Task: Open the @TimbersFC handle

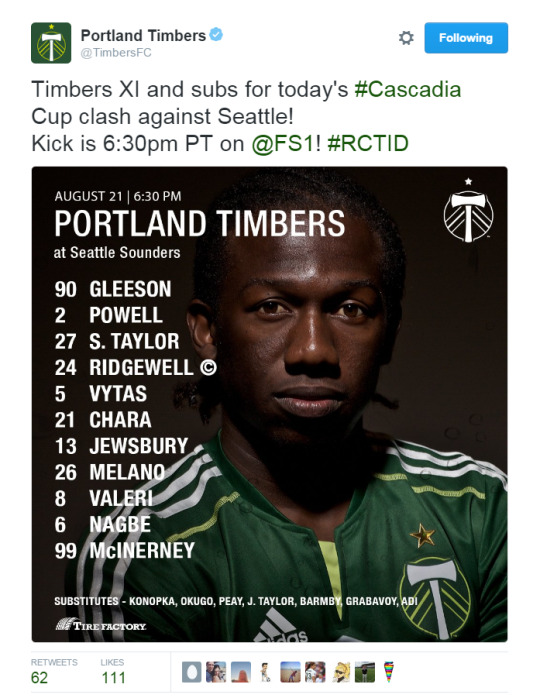Action: click(116, 53)
